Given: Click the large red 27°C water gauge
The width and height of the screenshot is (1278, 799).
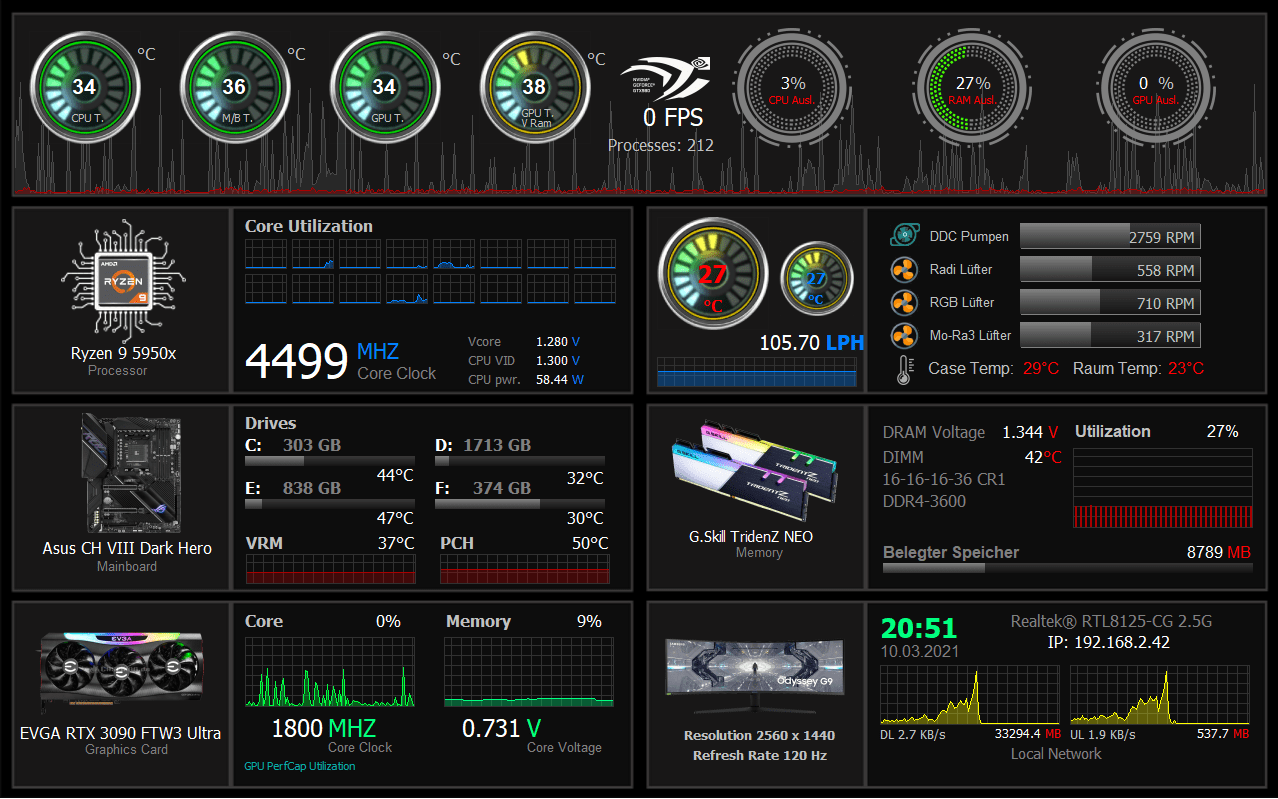Looking at the screenshot, I should pyautogui.click(x=713, y=274).
